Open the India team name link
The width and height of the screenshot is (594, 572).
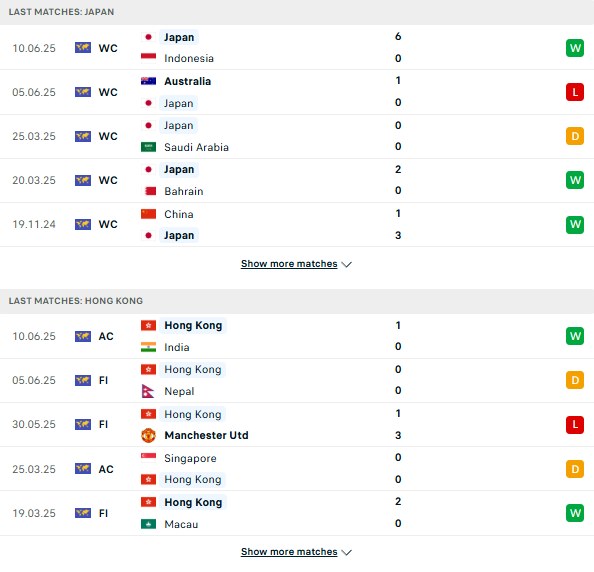(x=177, y=347)
